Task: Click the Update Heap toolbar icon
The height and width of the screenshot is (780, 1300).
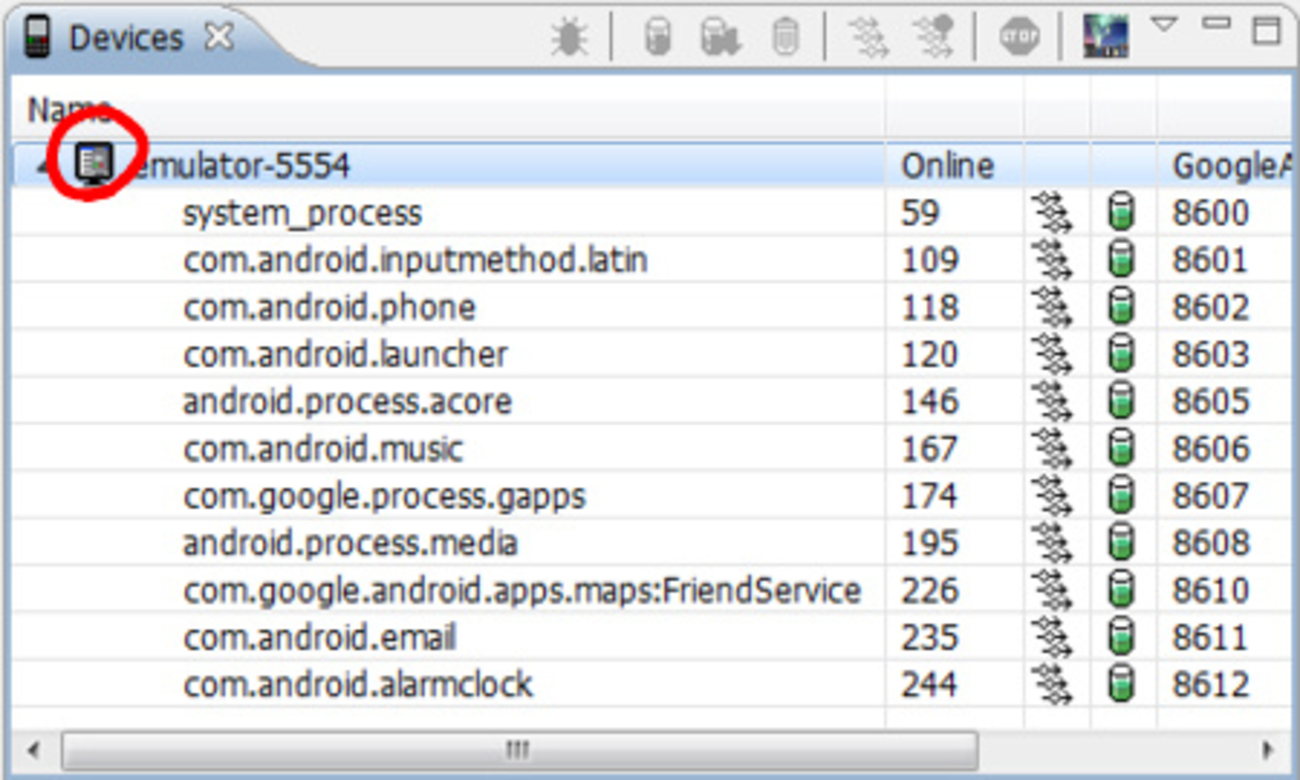Action: point(656,39)
